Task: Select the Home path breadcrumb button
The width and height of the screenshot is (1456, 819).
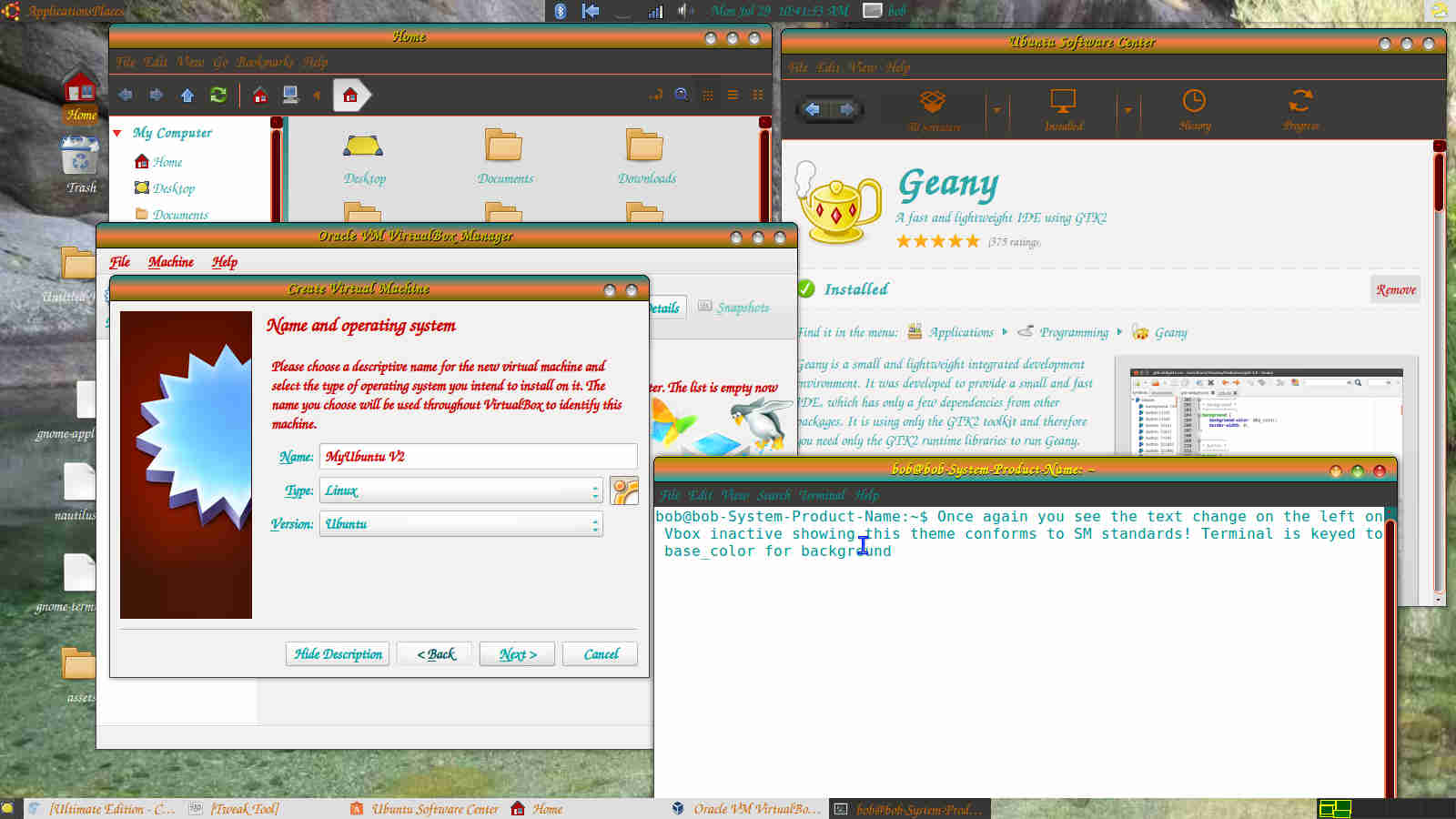Action: pos(351,95)
